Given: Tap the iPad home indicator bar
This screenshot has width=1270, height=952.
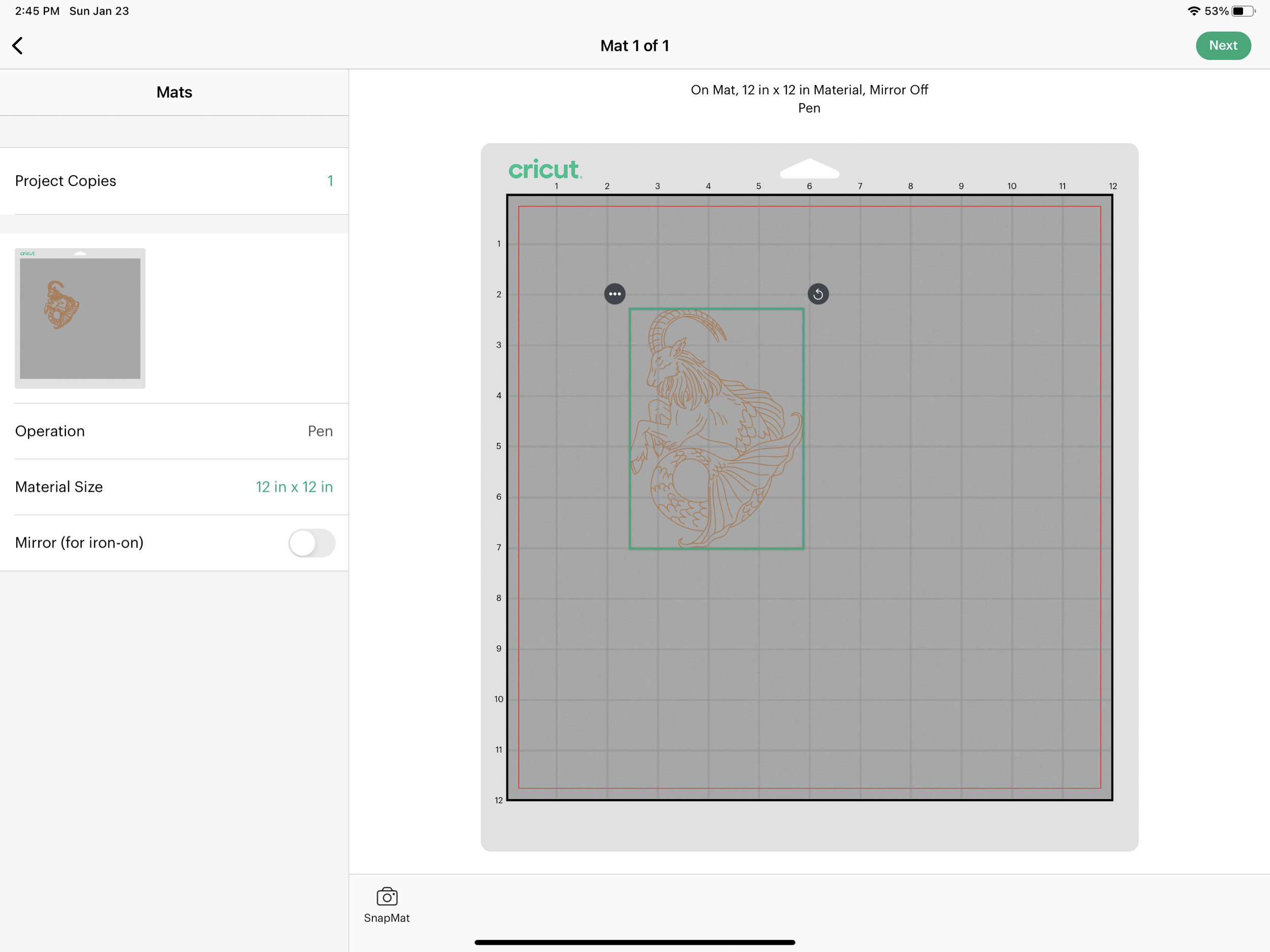Looking at the screenshot, I should (x=634, y=942).
